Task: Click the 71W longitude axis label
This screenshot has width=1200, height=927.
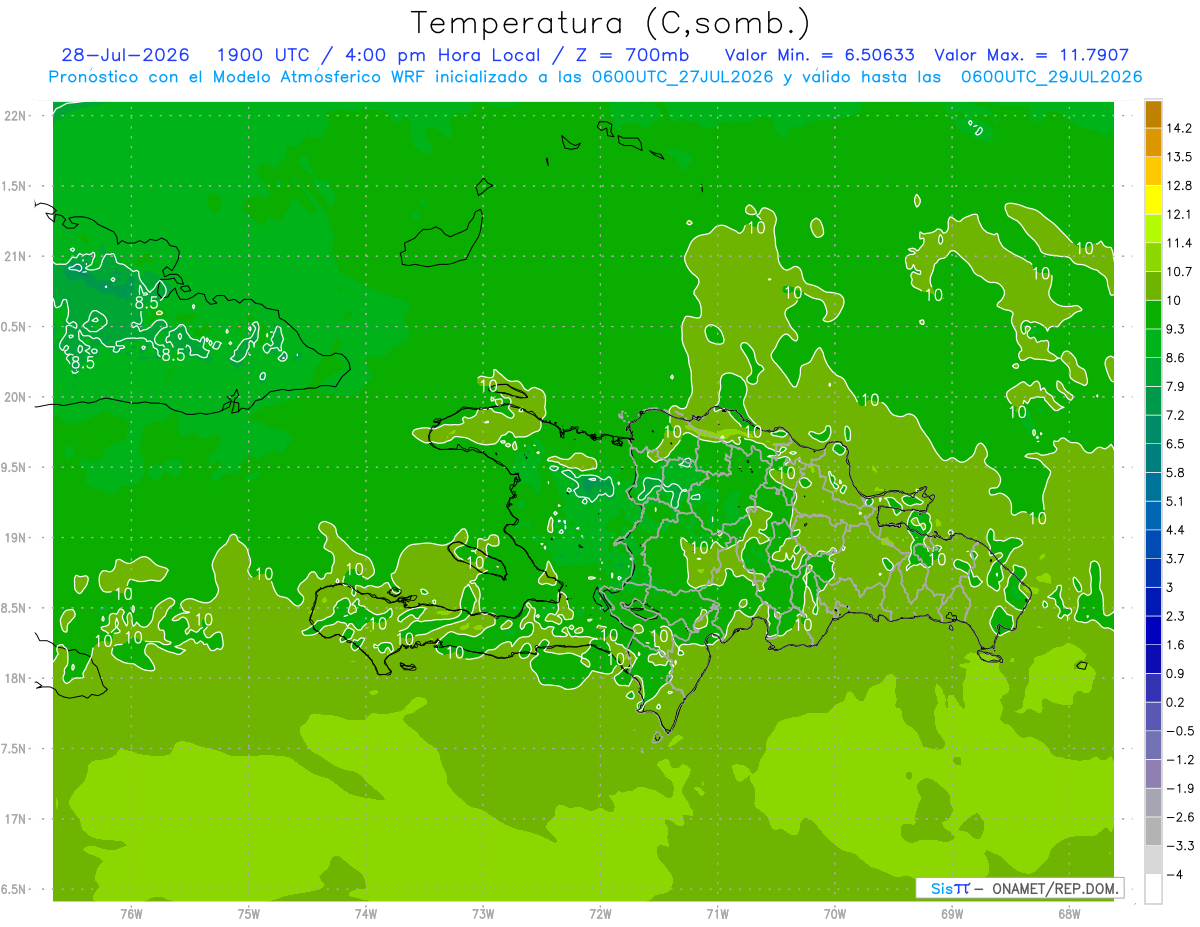Action: click(717, 913)
